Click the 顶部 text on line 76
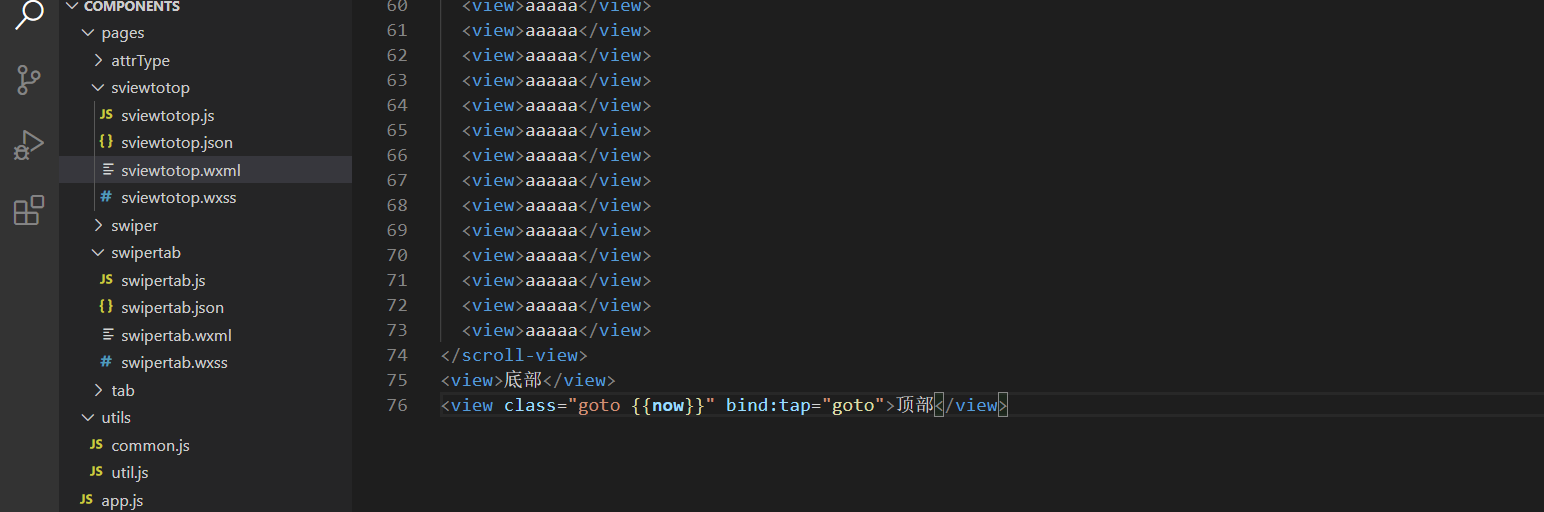Viewport: 1544px width, 512px height. point(916,405)
